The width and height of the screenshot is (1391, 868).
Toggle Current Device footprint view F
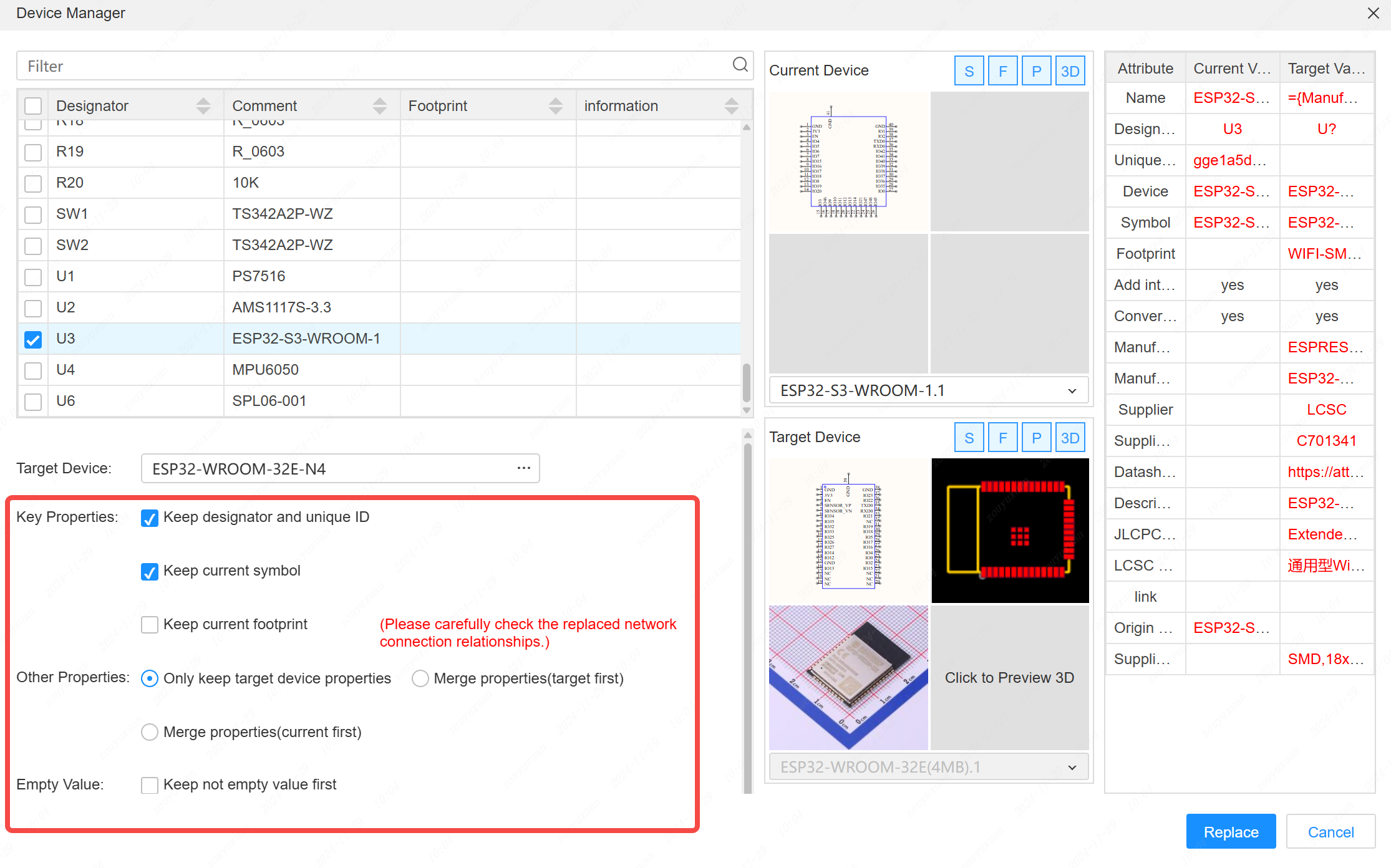point(1002,71)
